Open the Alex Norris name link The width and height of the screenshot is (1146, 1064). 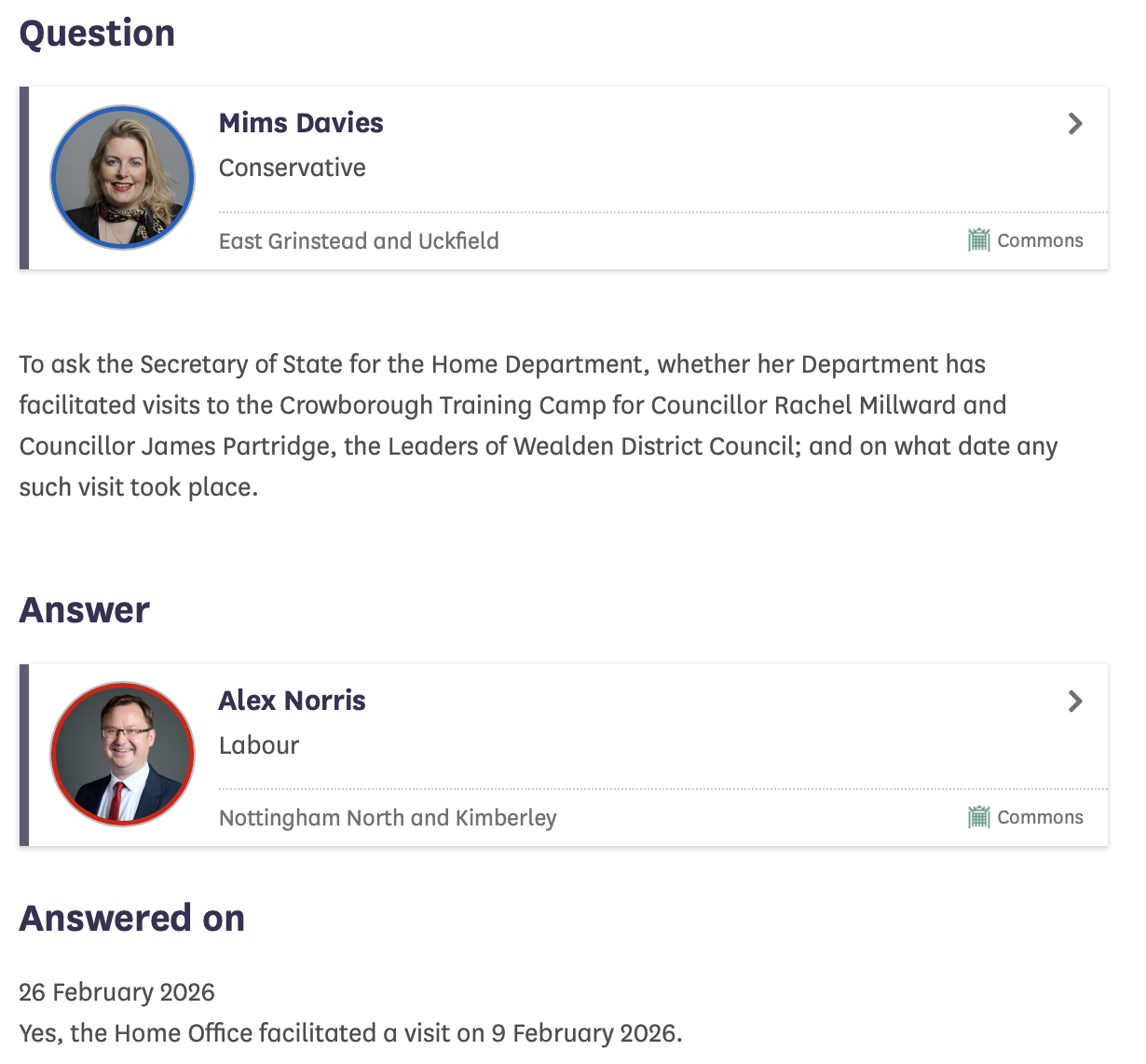tap(292, 701)
